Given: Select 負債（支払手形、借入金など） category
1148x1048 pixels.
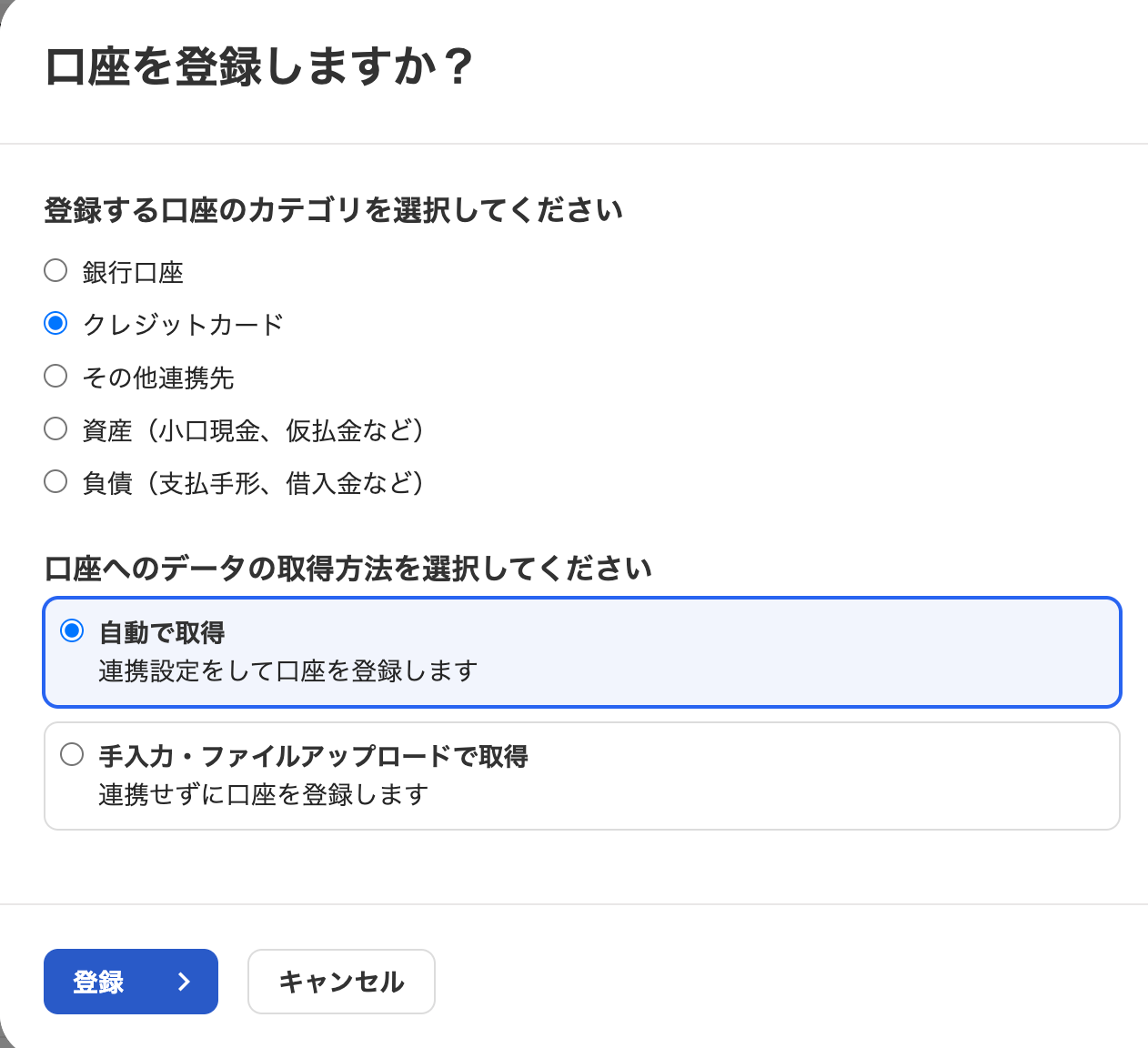Looking at the screenshot, I should [55, 481].
